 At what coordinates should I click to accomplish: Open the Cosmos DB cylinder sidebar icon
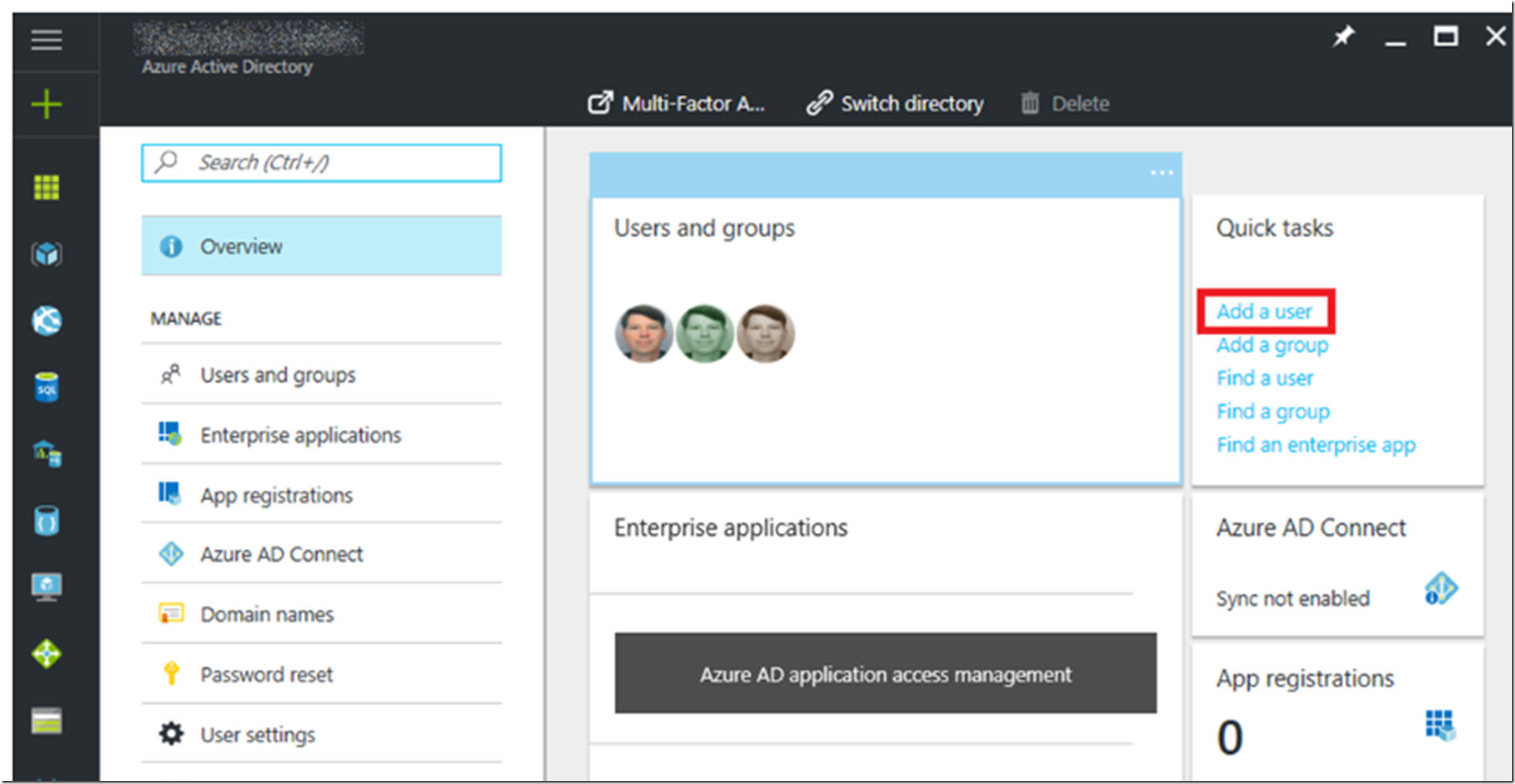click(x=46, y=520)
